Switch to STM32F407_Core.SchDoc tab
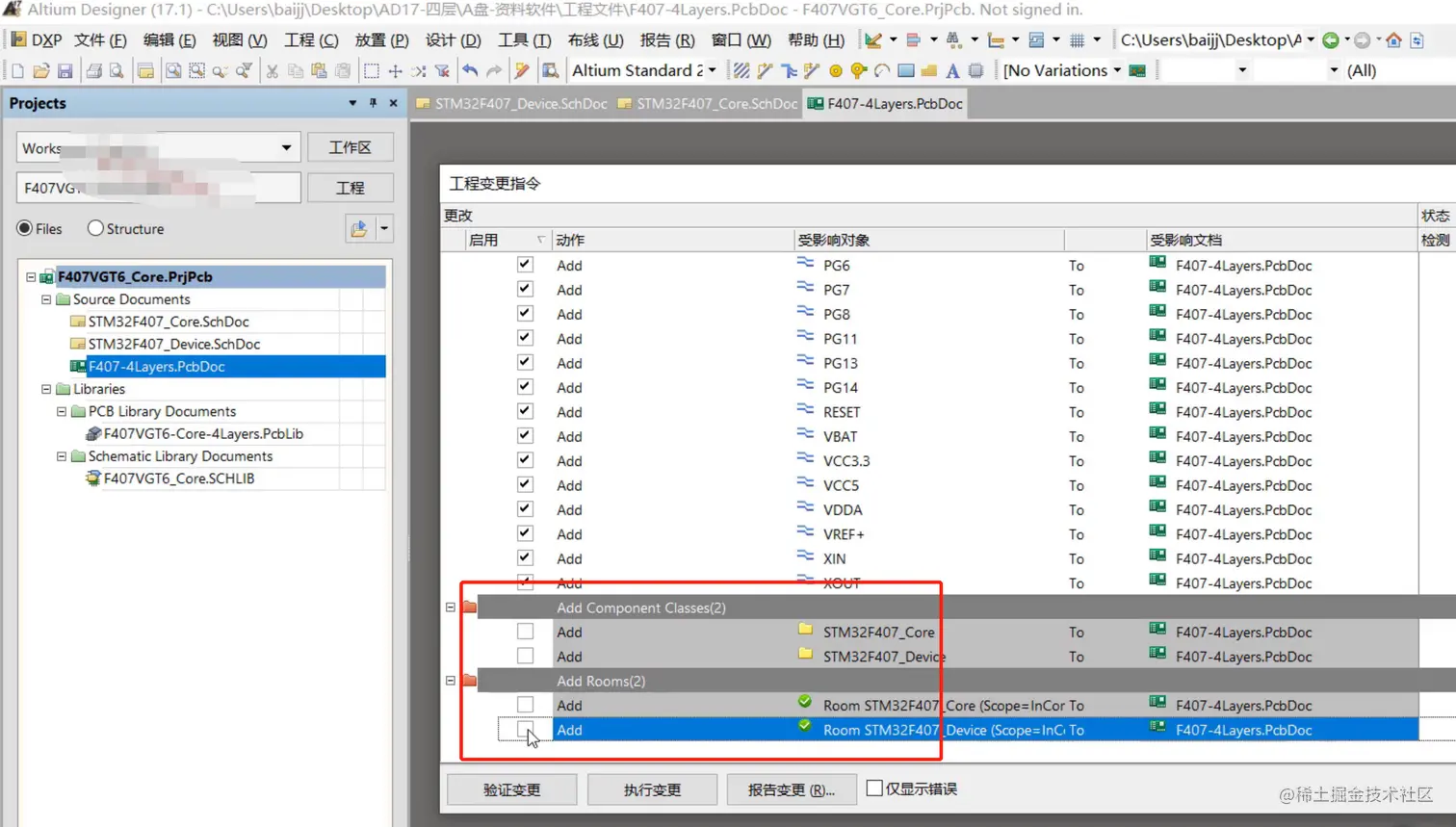This screenshot has height=827, width=1456. (709, 104)
